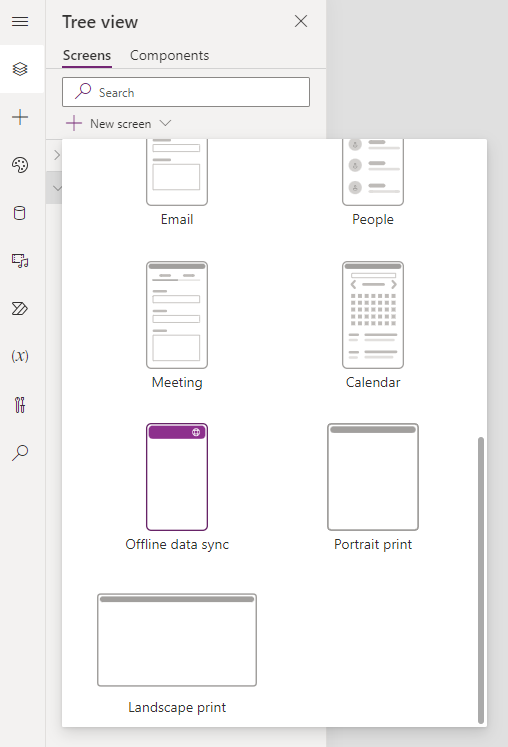Click the Search input field
The image size is (508, 747).
(186, 92)
